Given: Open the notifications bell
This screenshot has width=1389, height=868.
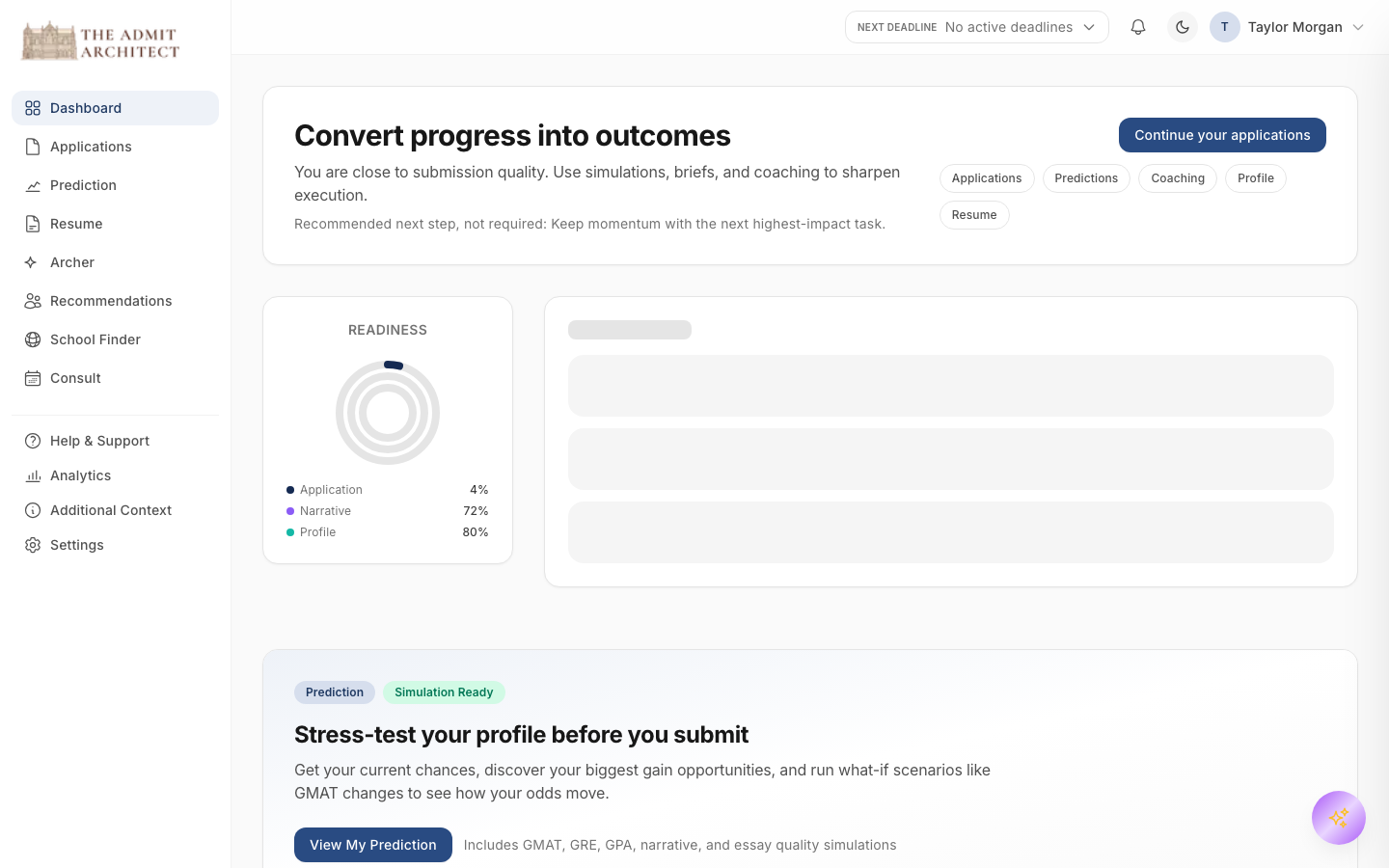Looking at the screenshot, I should coord(1138,27).
